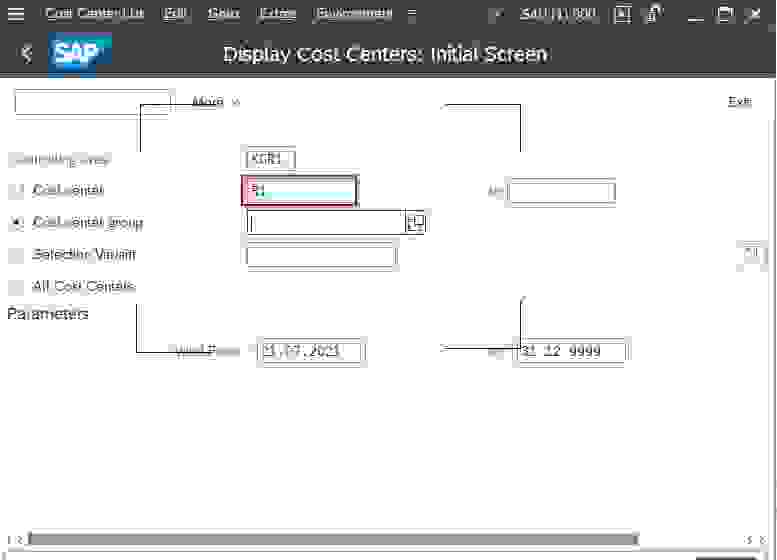Click the 31.12.9999 valid-to date field
The width and height of the screenshot is (777, 560).
(571, 352)
